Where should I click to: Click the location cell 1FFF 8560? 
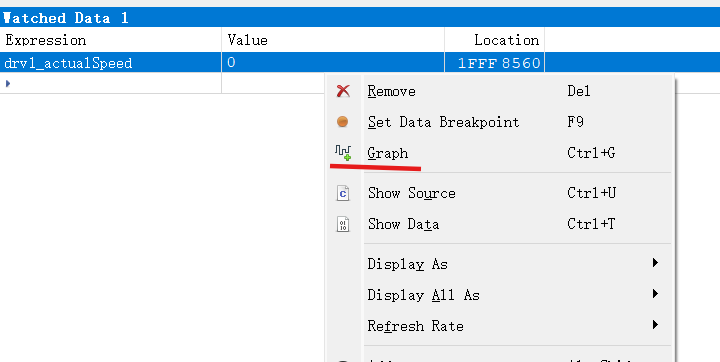point(495,62)
